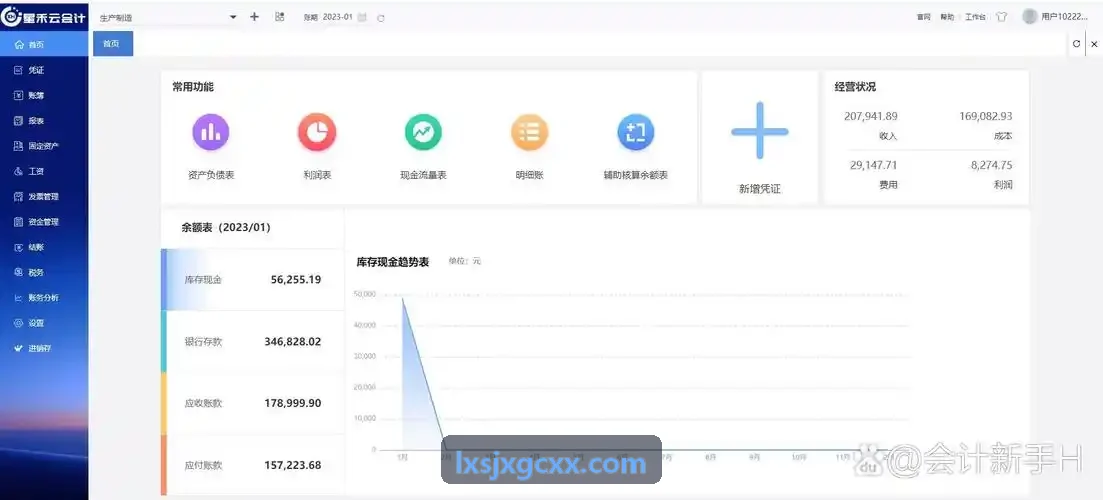Open 进销存 in the sidebar
This screenshot has width=1103, height=500.
click(44, 349)
